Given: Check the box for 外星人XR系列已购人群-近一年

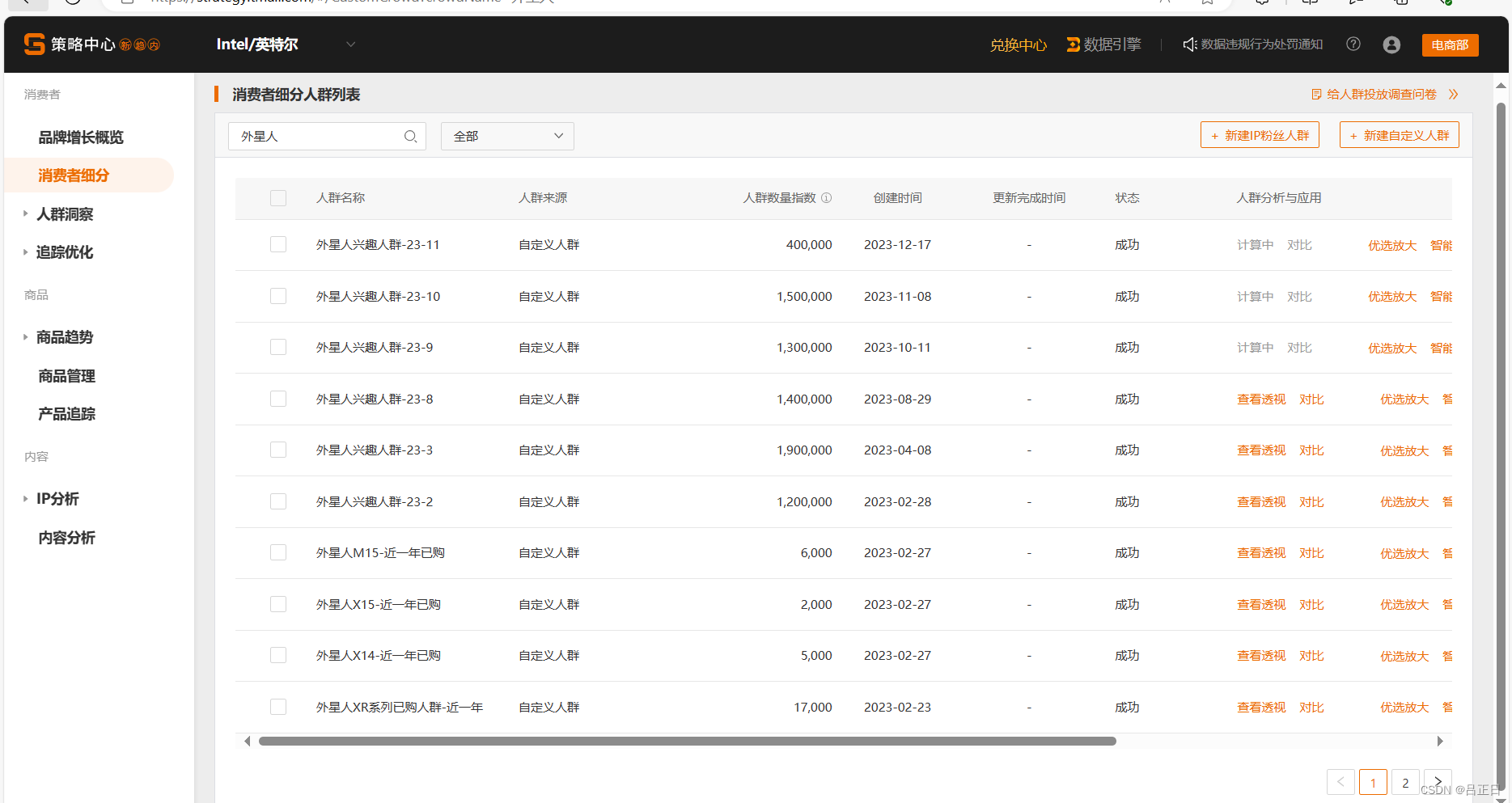Looking at the screenshot, I should coord(278,707).
